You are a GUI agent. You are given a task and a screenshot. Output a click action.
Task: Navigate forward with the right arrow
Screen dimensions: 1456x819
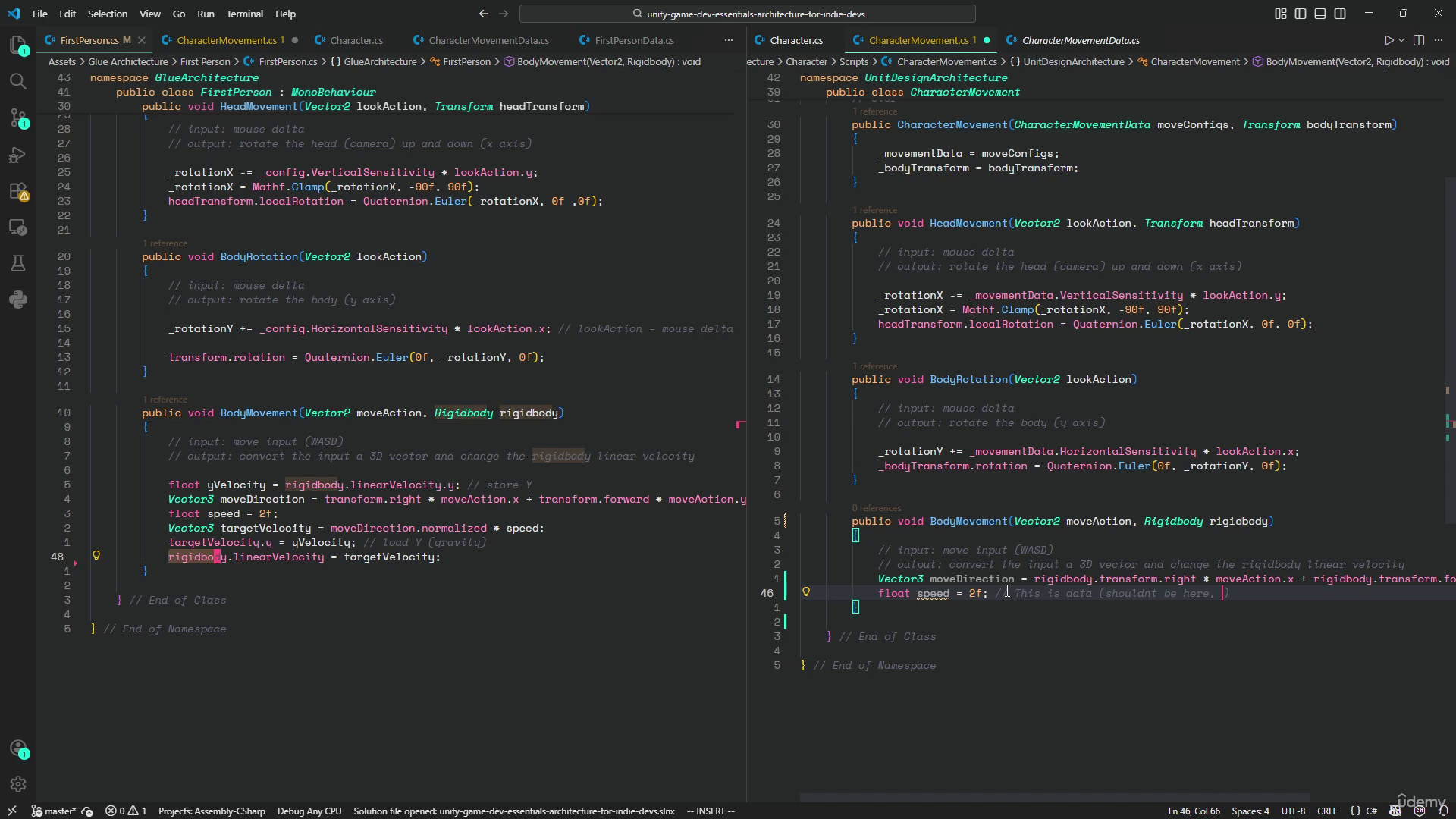[504, 14]
